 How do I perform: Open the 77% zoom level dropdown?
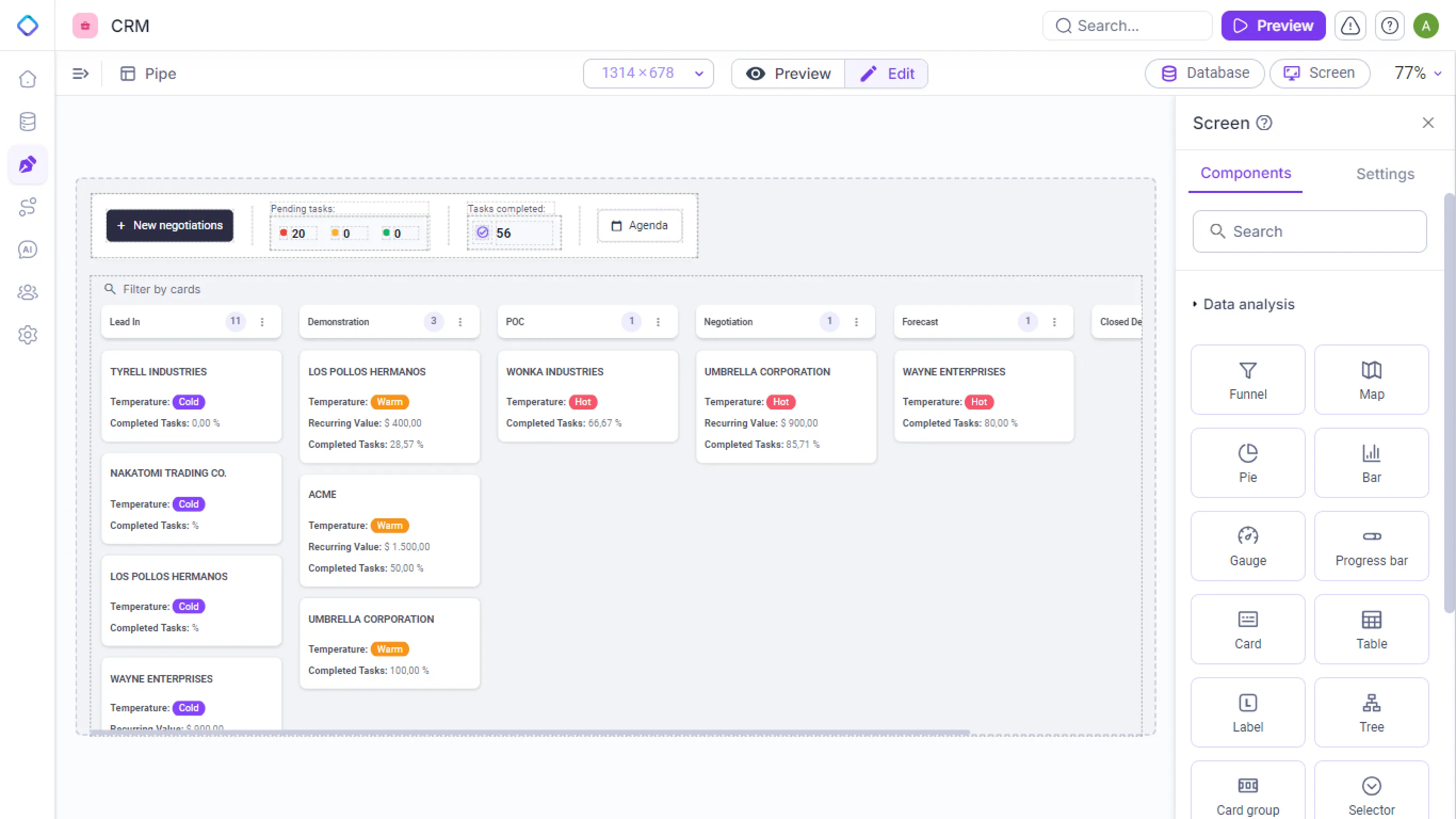[x=1418, y=73]
